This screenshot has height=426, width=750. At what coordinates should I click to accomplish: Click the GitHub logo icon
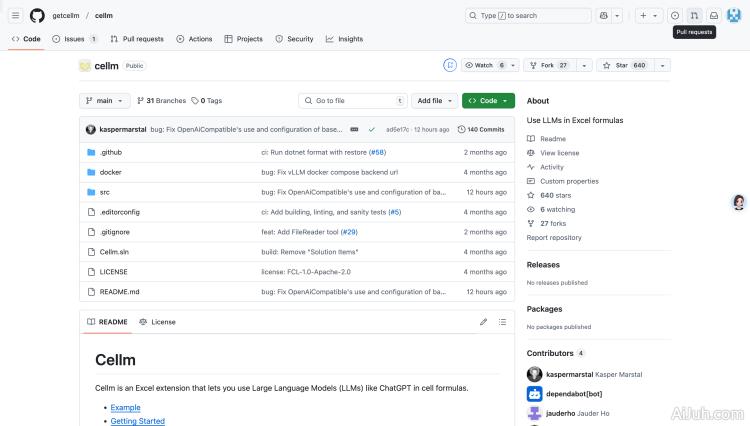pos(37,16)
